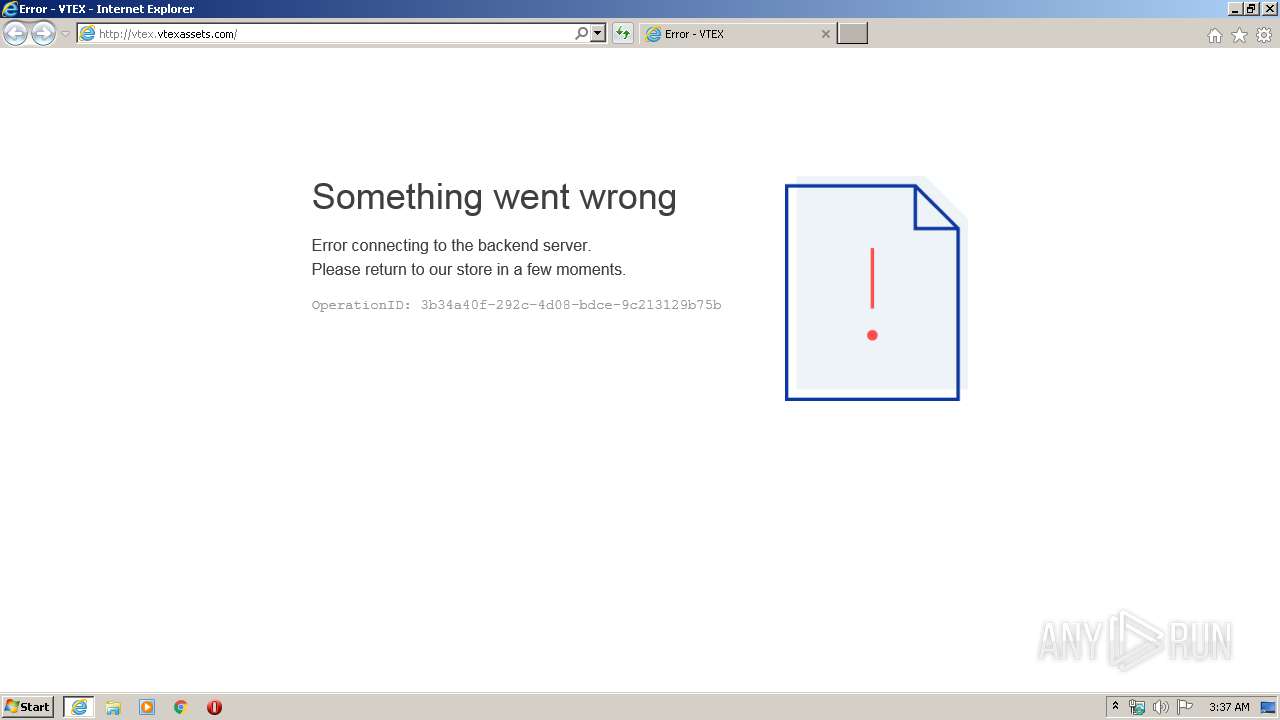Click the error document illustration

tap(876, 289)
